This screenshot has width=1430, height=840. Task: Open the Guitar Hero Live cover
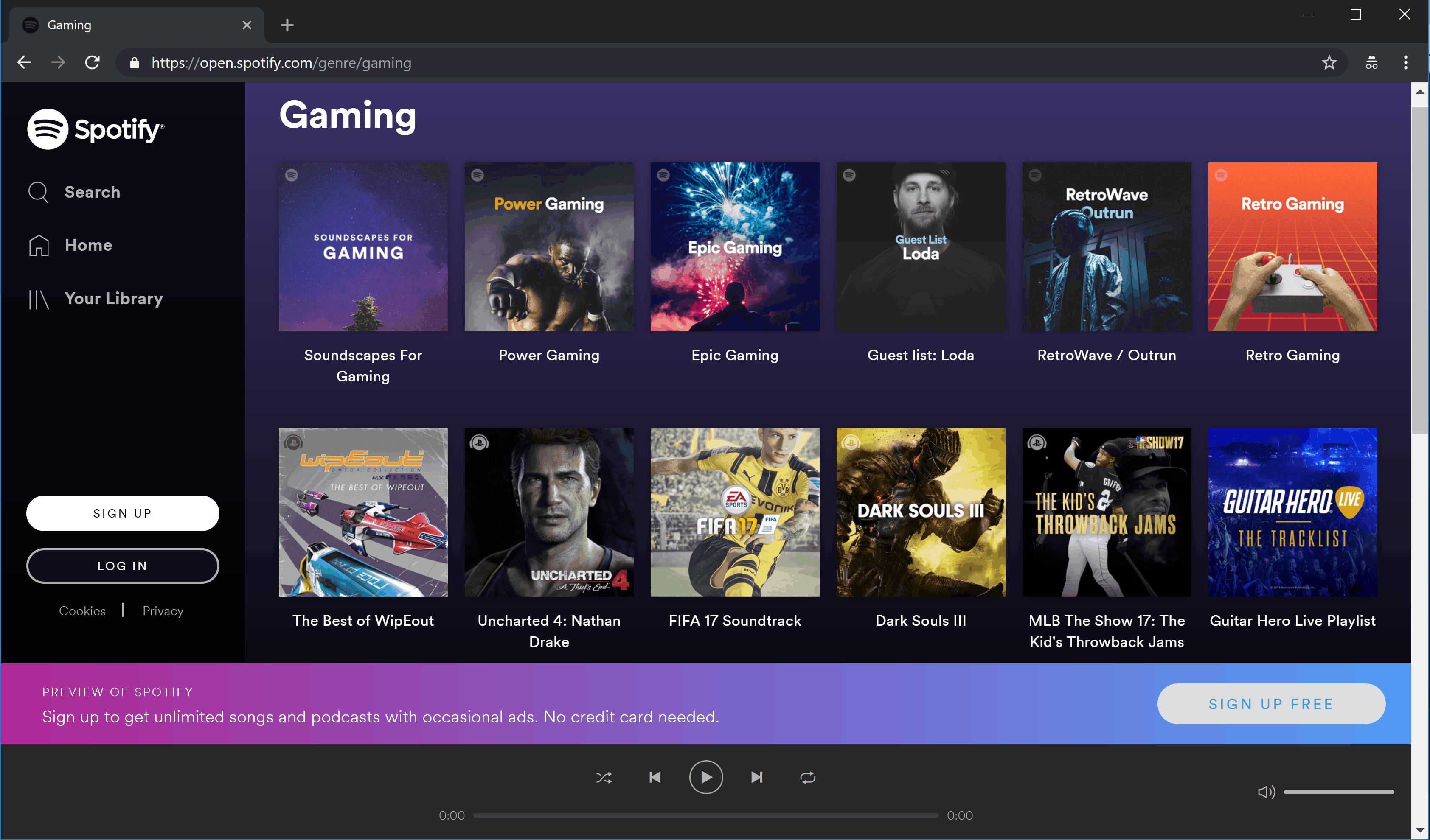point(1292,512)
